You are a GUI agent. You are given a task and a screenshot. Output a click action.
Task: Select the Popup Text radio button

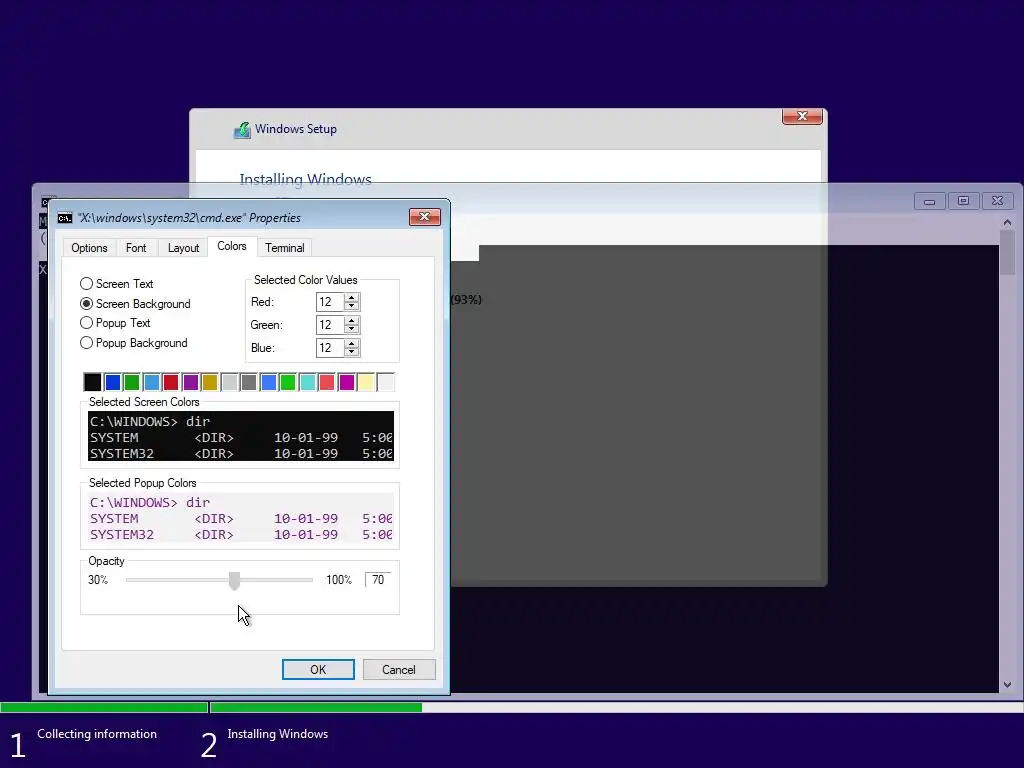(x=86, y=323)
